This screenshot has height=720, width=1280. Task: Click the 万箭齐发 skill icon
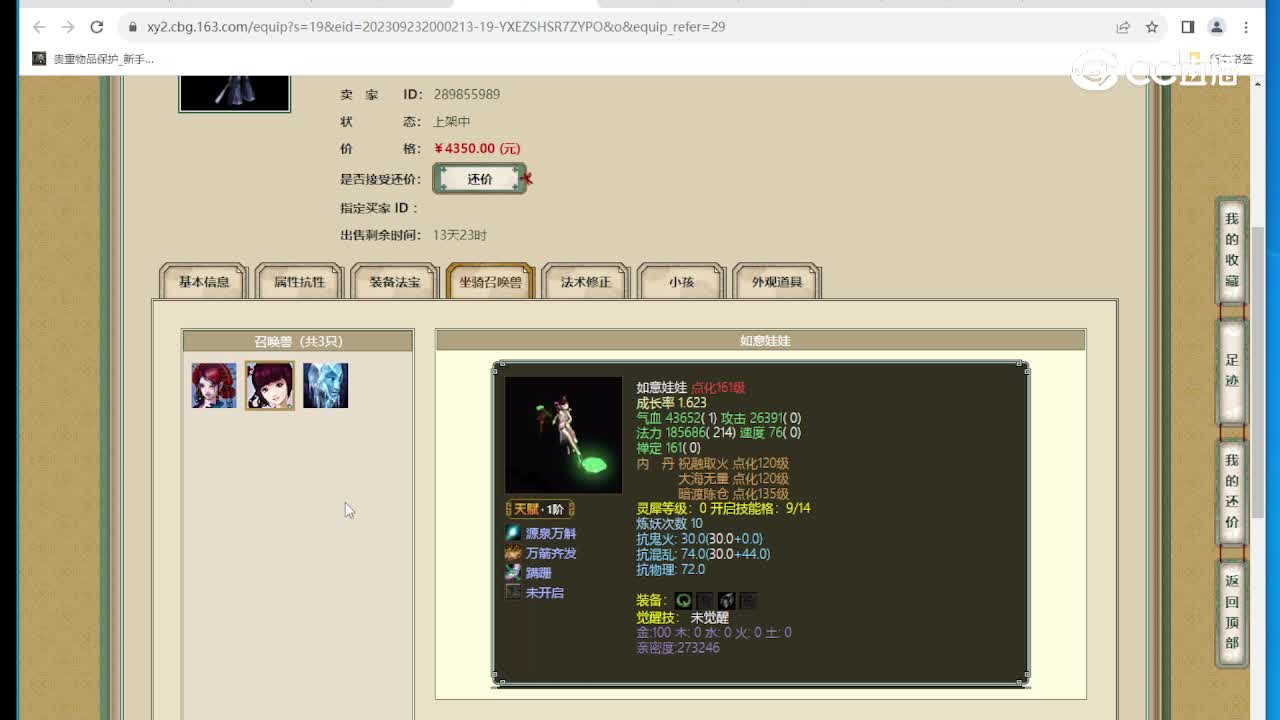click(x=513, y=553)
